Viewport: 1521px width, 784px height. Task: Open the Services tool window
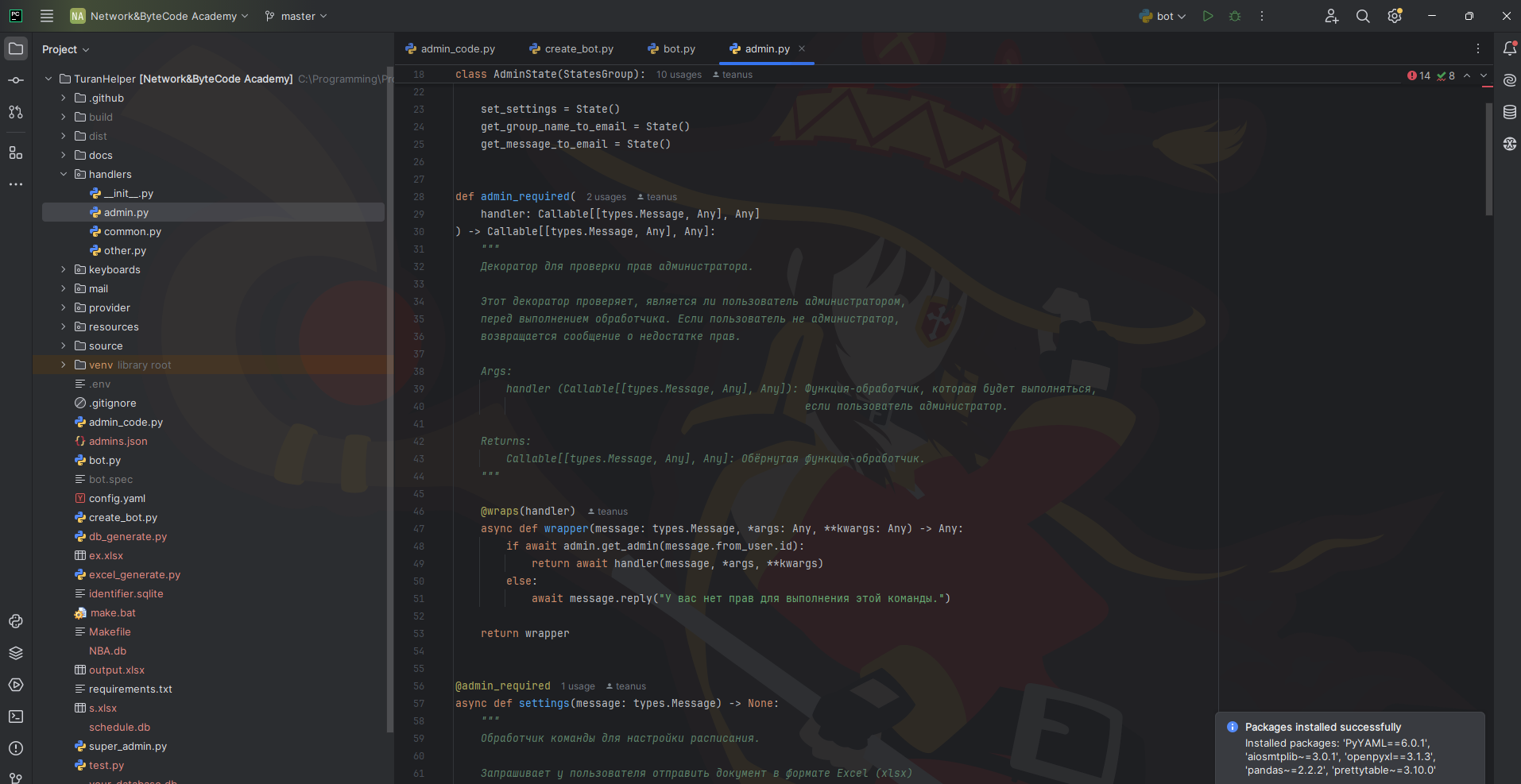tap(16, 685)
